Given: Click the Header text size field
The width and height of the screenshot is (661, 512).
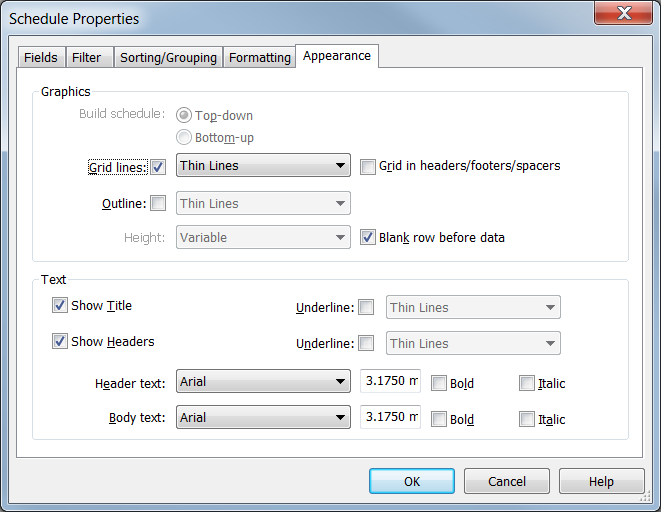Looking at the screenshot, I should 390,382.
